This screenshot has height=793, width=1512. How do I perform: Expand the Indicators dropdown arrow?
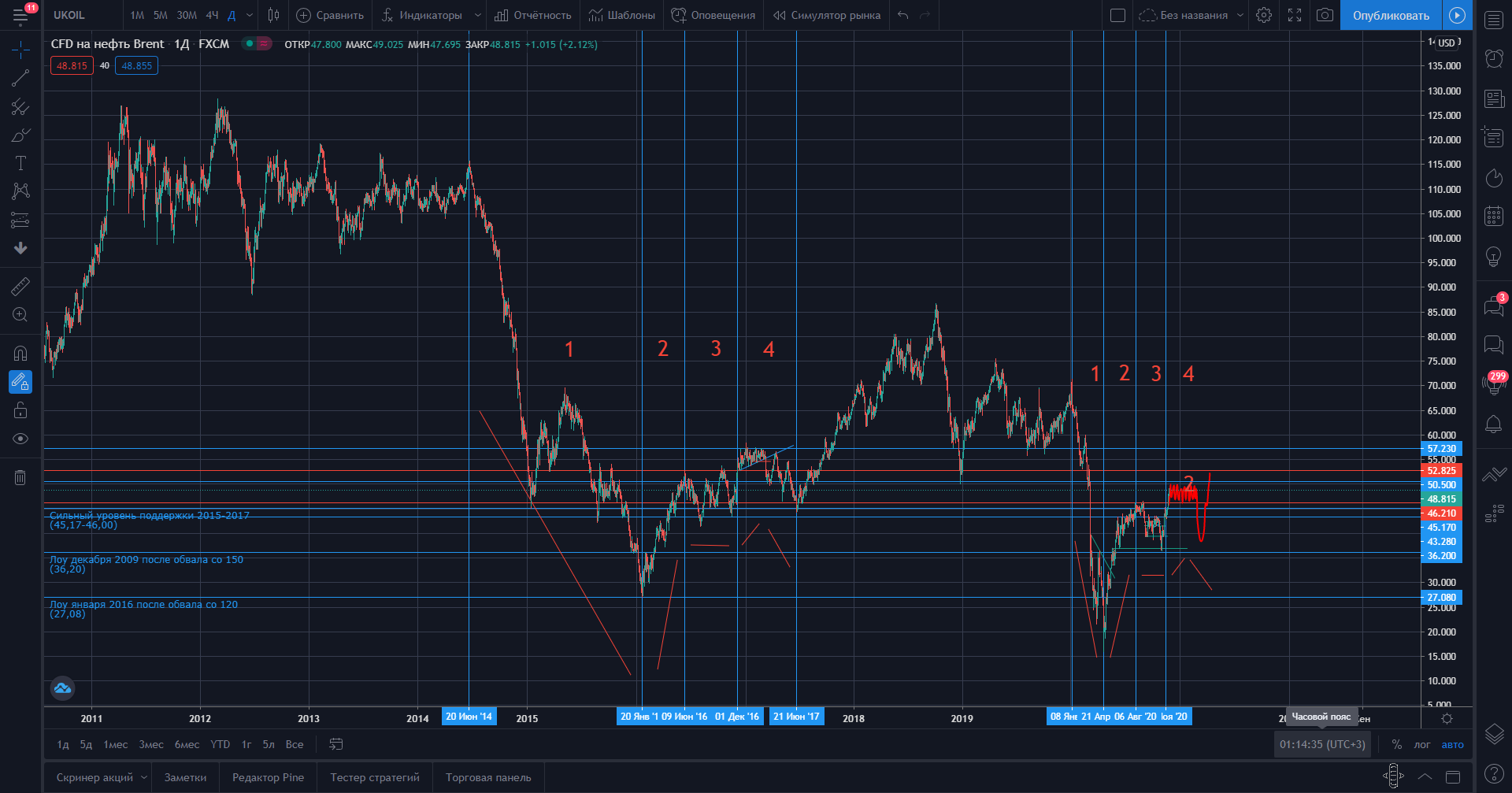[477, 15]
